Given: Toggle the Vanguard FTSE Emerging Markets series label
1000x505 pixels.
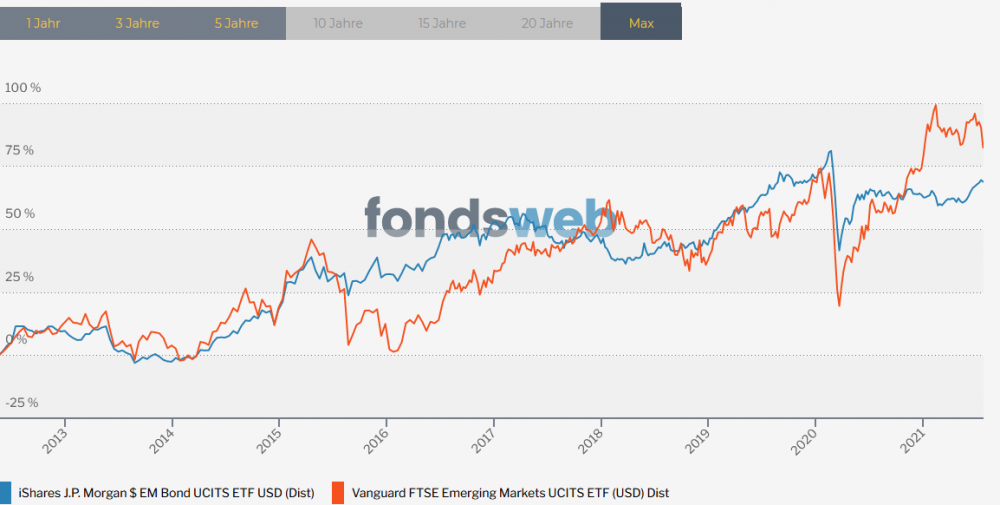Looking at the screenshot, I should 510,493.
